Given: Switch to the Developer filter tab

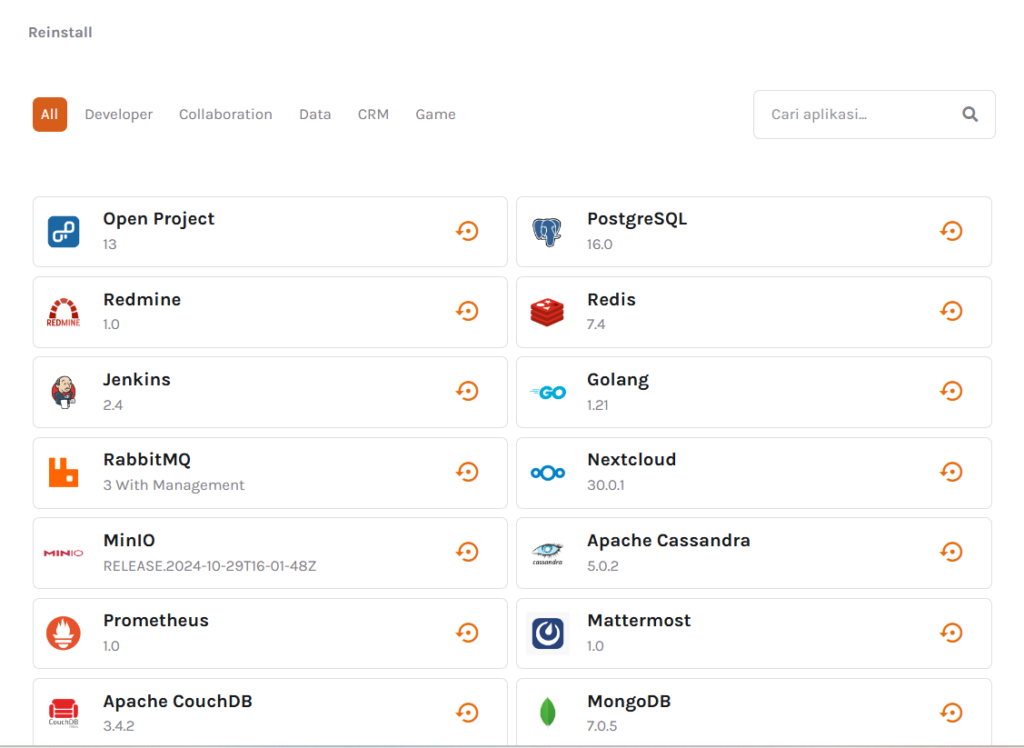Looking at the screenshot, I should coord(118,114).
